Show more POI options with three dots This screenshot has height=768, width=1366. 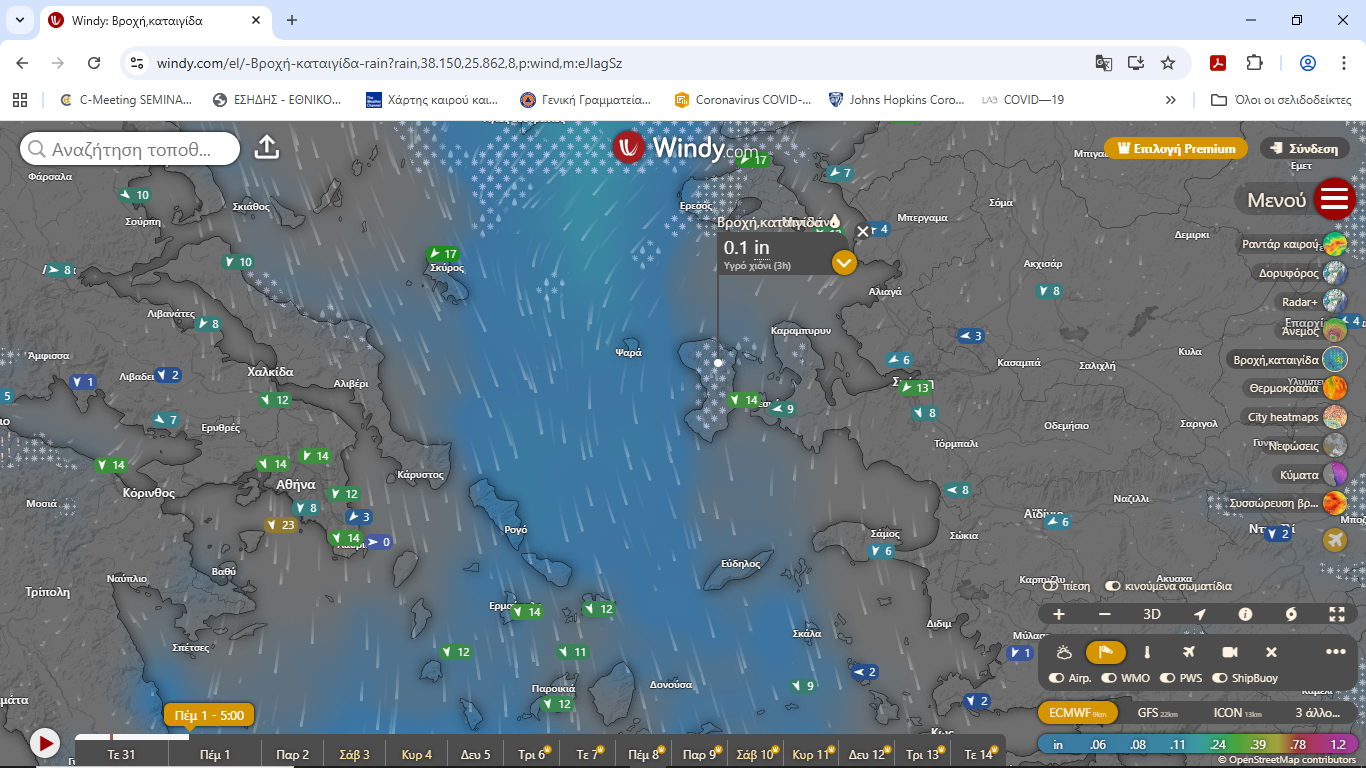(1336, 652)
